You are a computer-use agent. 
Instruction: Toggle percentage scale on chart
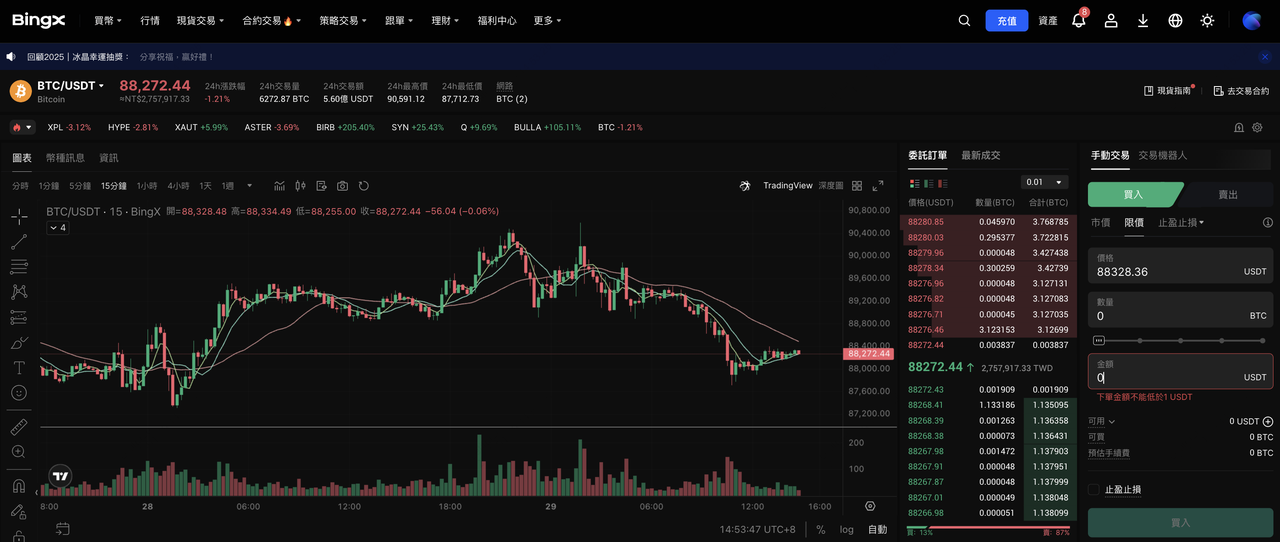tap(821, 529)
